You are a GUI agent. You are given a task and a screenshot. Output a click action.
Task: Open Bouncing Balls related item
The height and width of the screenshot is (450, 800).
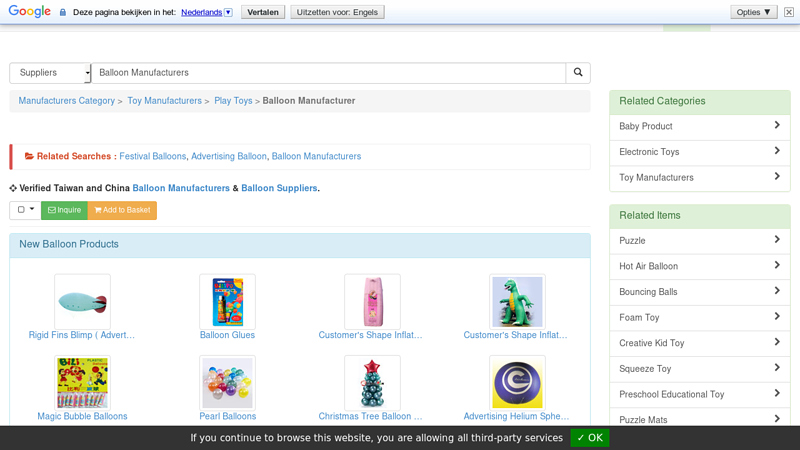(x=699, y=292)
